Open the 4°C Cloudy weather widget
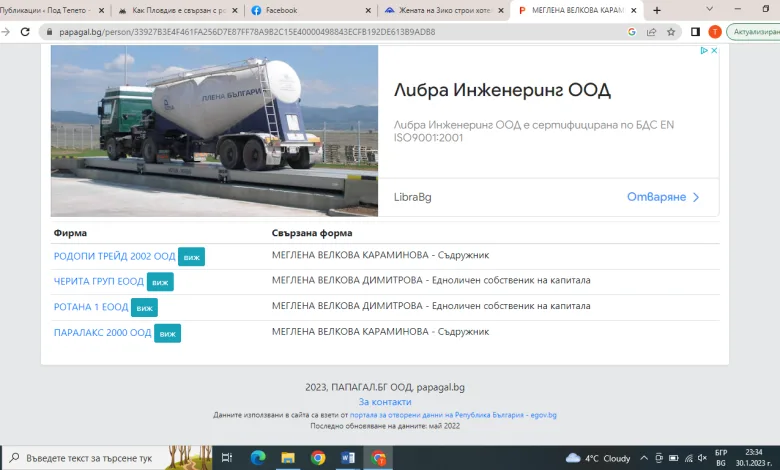Viewport: 780px width, 470px height. click(597, 458)
